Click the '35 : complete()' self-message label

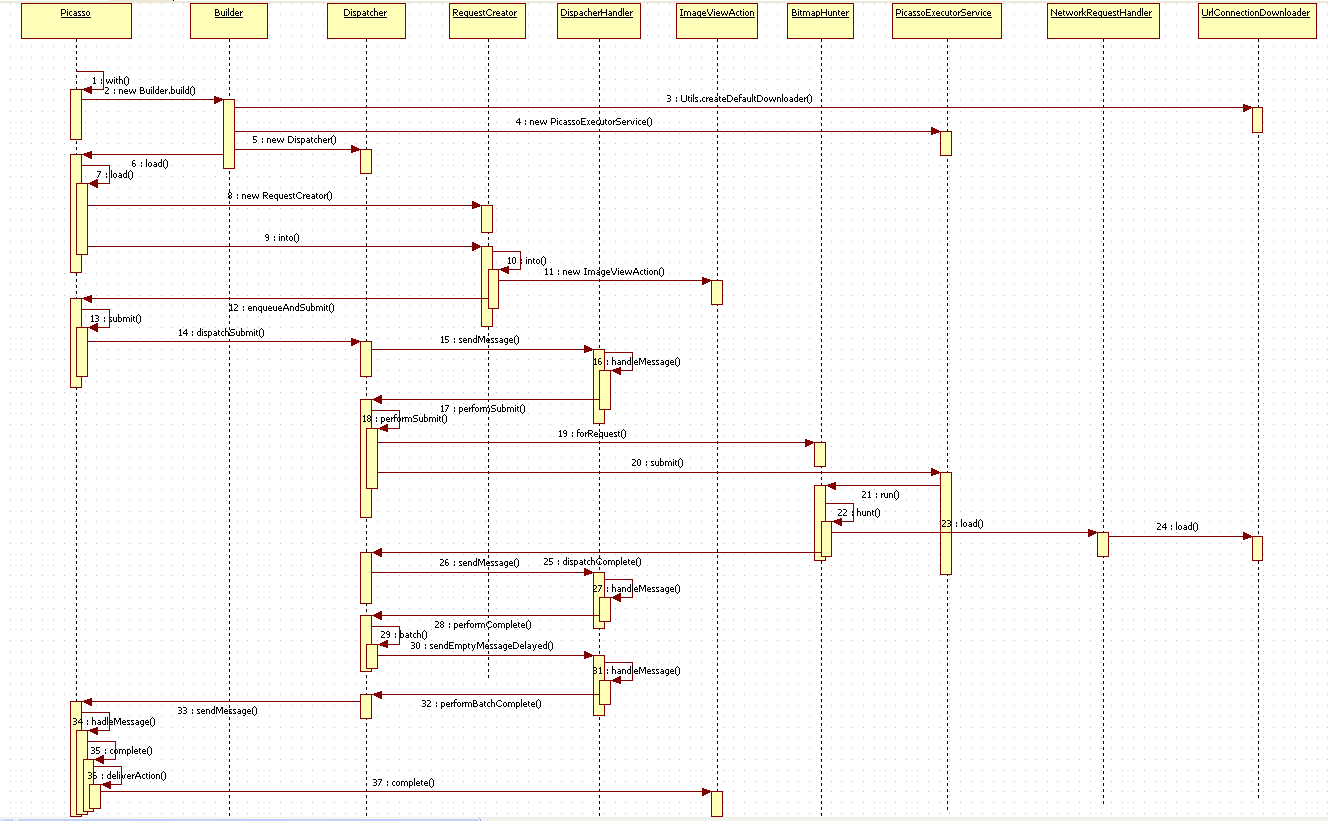tap(121, 750)
